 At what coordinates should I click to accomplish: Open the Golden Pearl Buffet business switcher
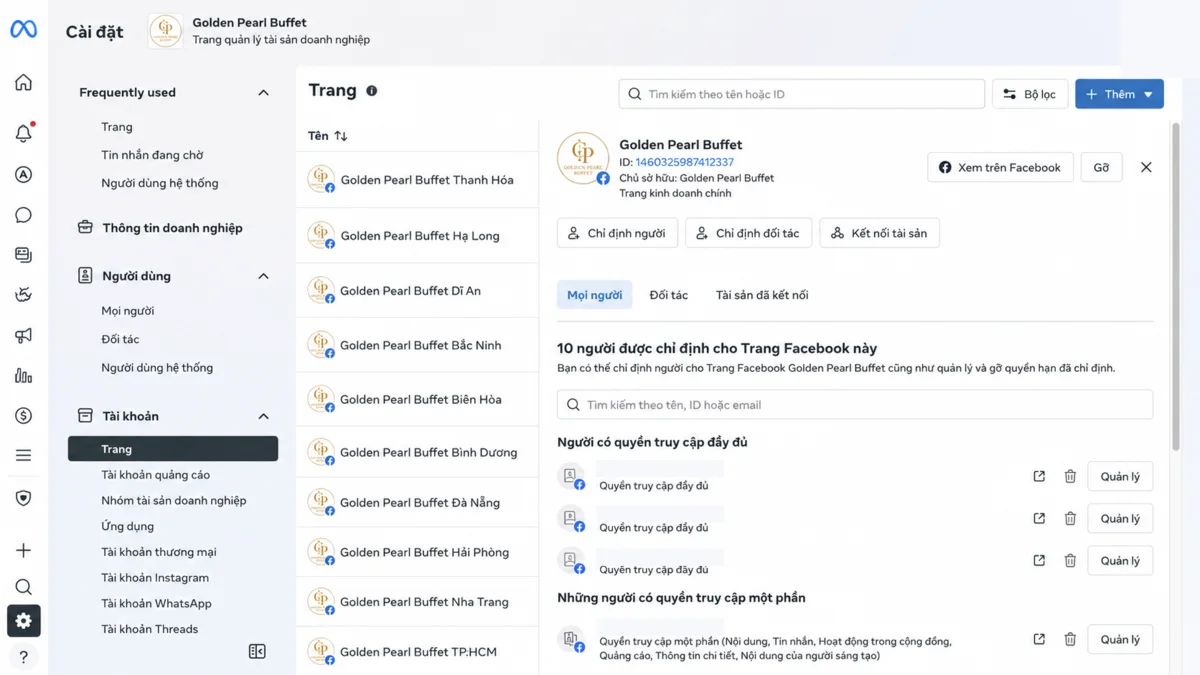[x=260, y=31]
